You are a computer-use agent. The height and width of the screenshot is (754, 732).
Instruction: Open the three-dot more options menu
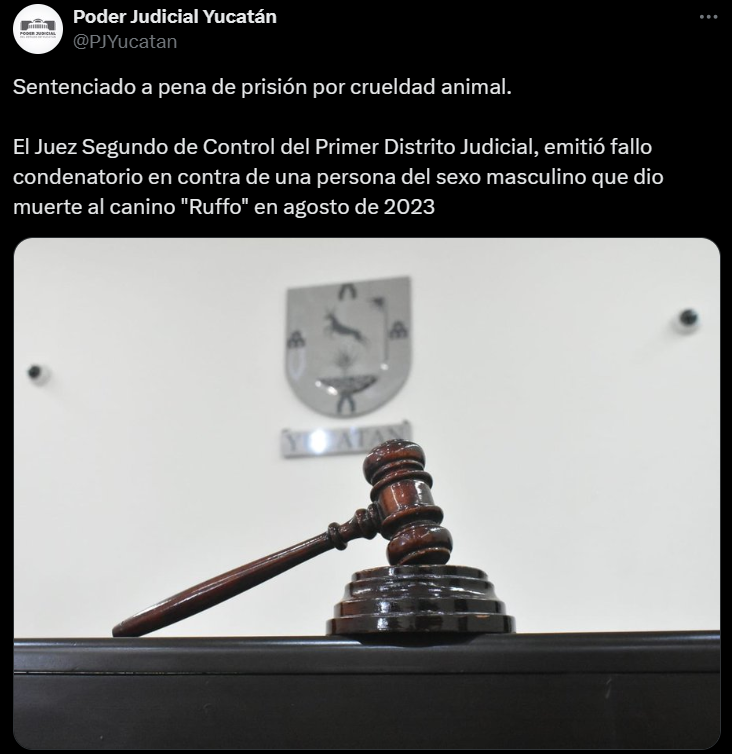click(708, 17)
